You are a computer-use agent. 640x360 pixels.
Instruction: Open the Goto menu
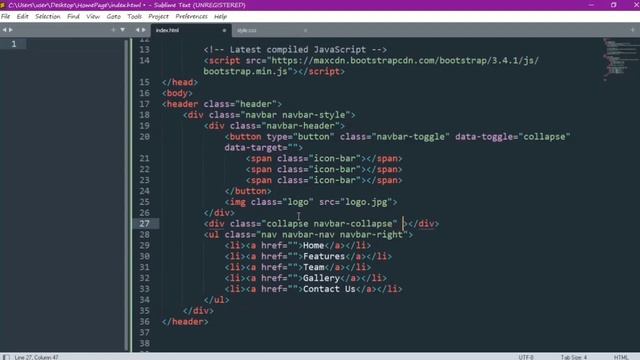113,16
